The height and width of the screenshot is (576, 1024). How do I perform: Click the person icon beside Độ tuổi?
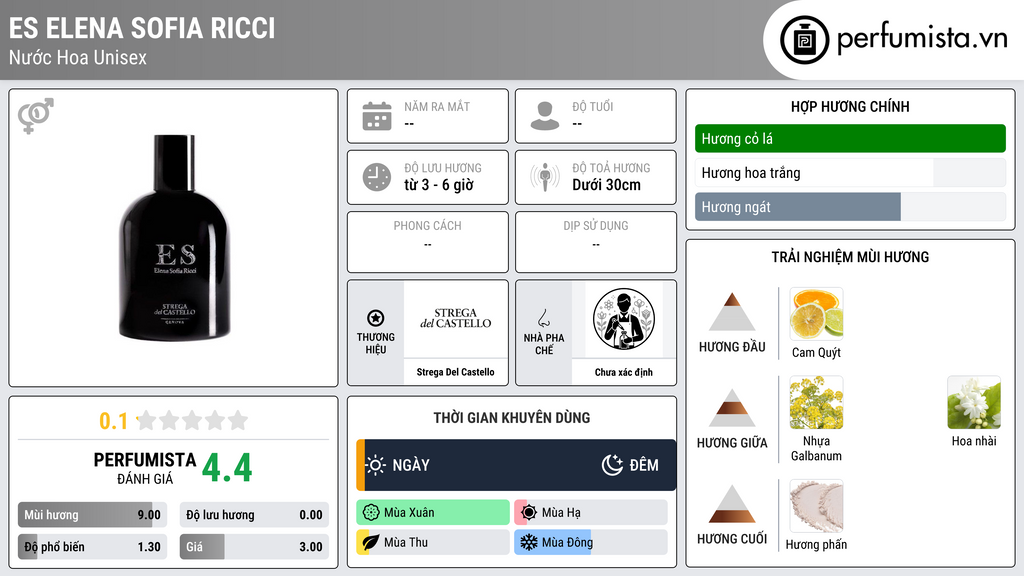click(545, 116)
